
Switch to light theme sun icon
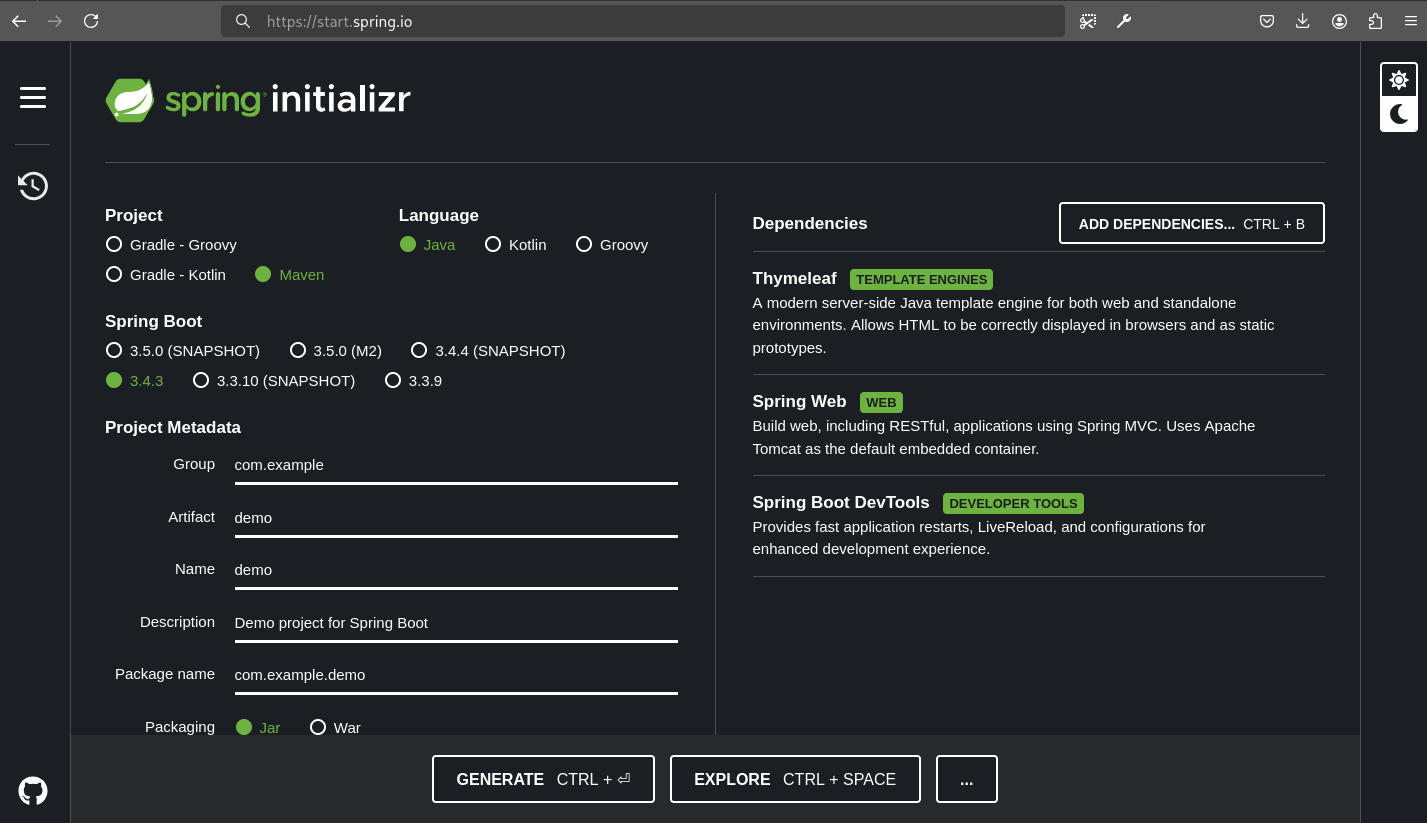[x=1399, y=80]
